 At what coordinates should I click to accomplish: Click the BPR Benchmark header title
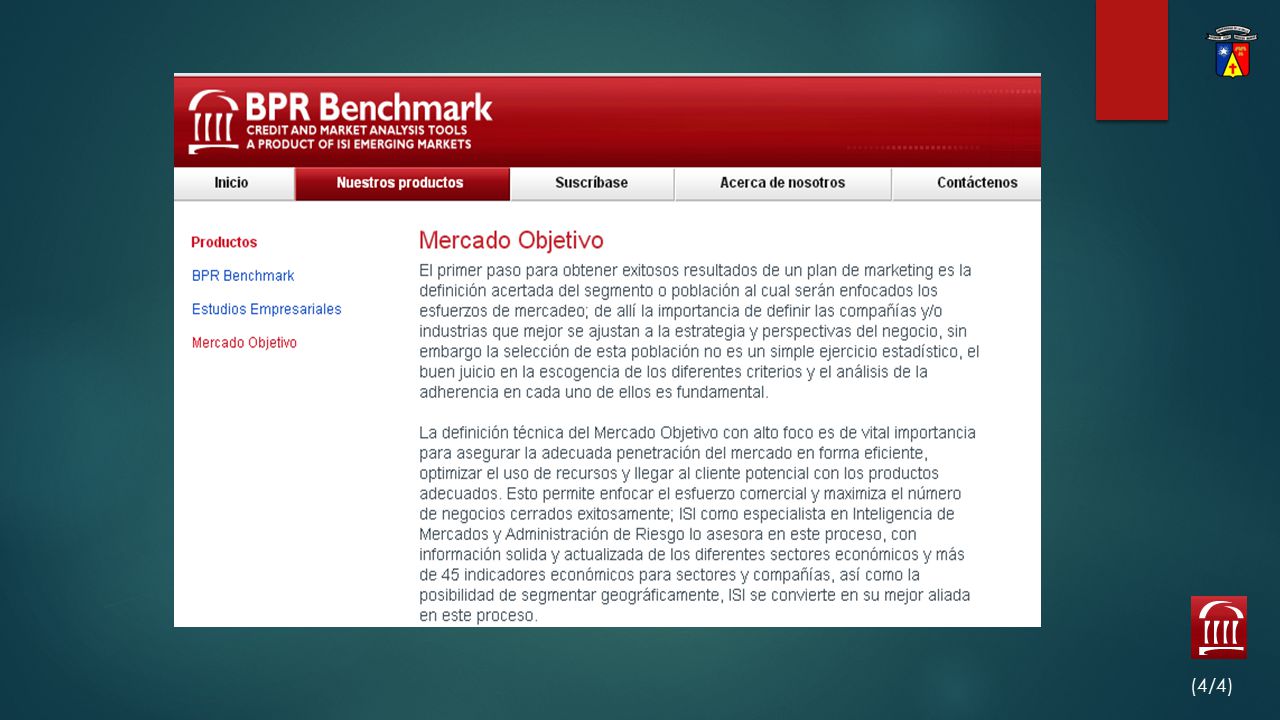tap(370, 107)
